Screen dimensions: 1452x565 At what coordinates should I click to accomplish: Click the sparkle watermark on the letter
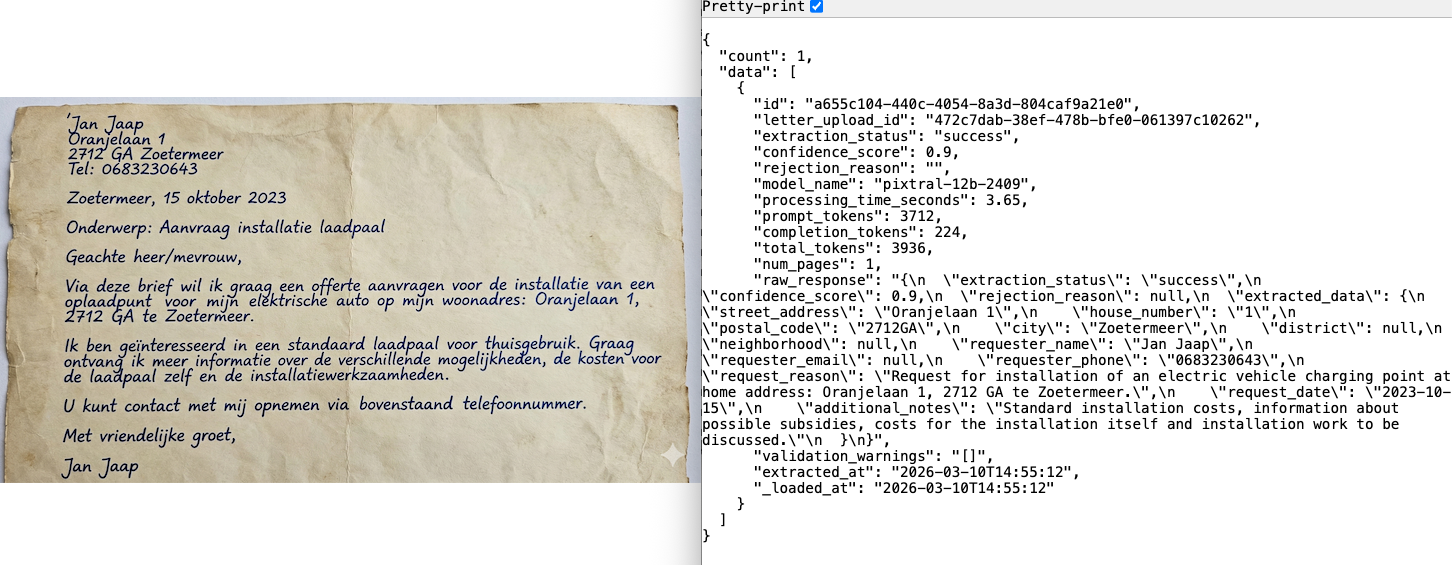(672, 454)
